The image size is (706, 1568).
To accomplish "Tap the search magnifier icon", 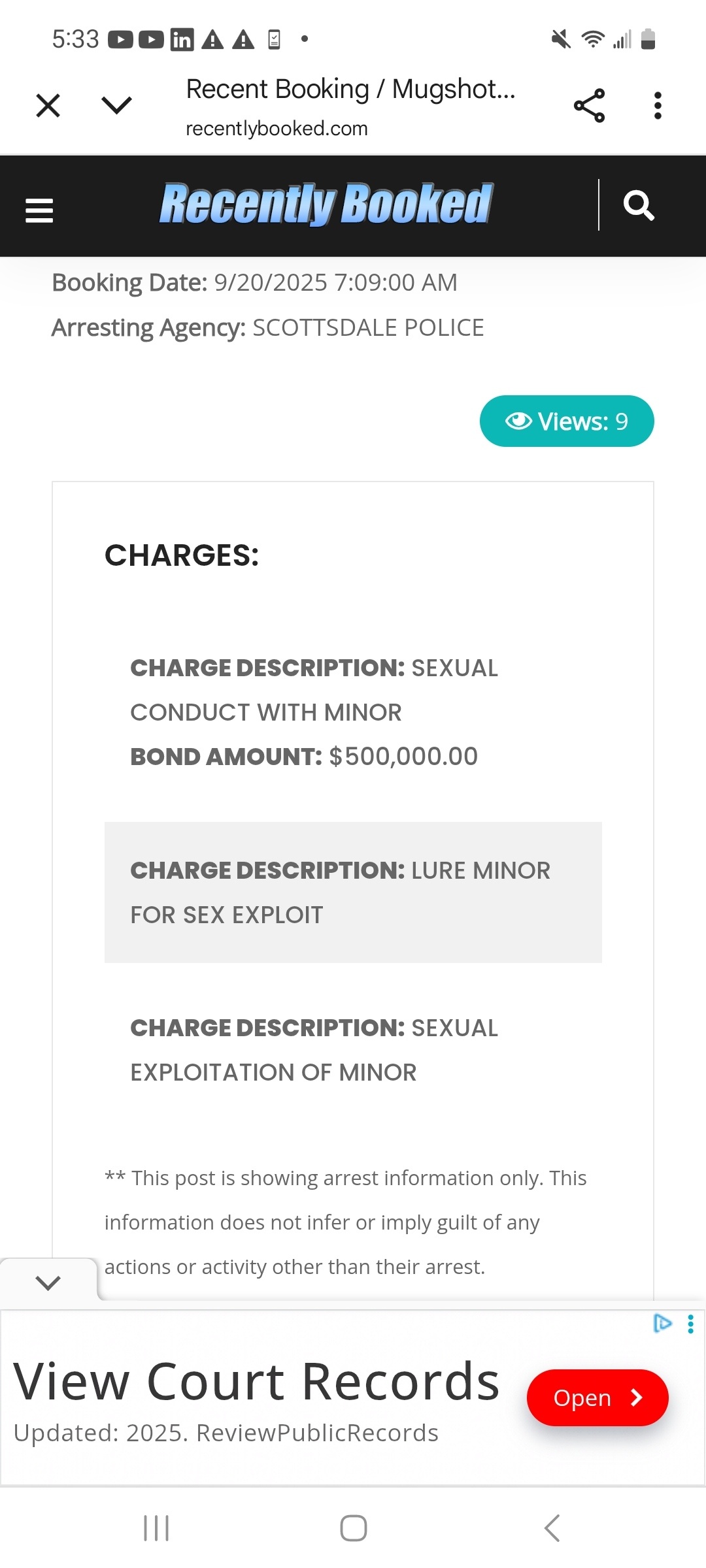I will tap(639, 206).
